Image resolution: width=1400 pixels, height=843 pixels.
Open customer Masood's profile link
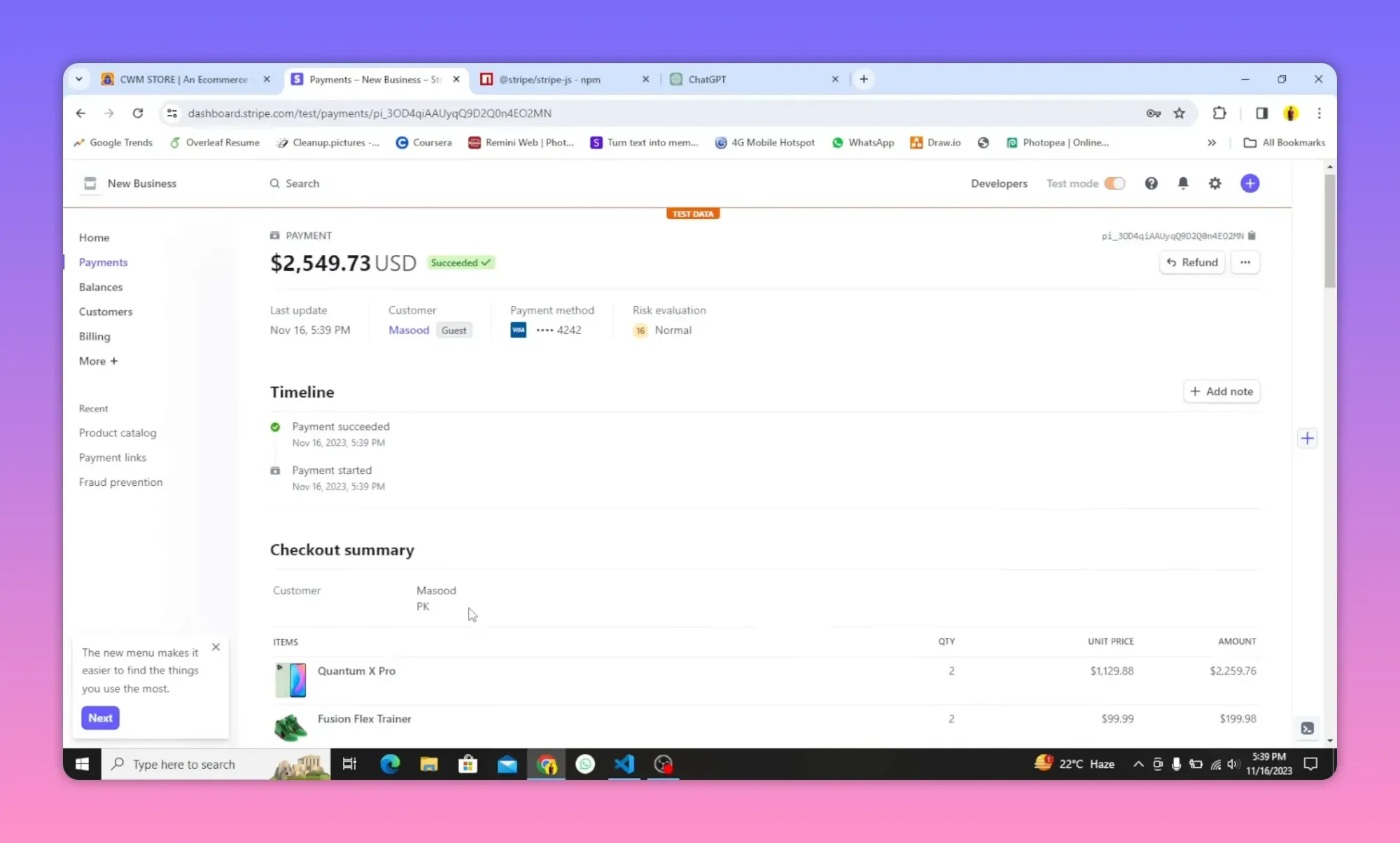point(409,330)
